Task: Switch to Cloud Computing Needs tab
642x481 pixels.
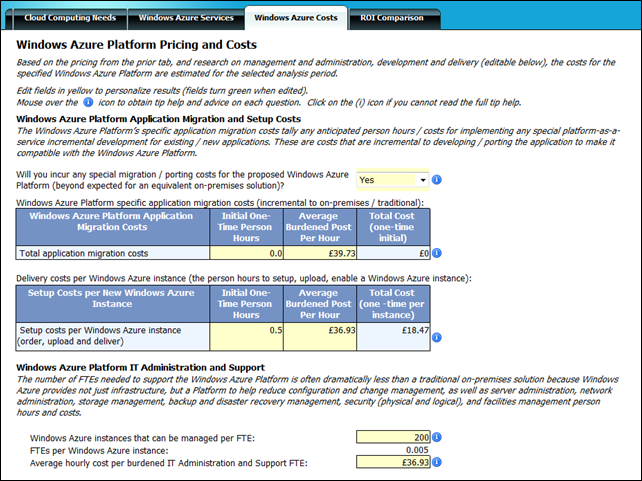Action: [70, 18]
